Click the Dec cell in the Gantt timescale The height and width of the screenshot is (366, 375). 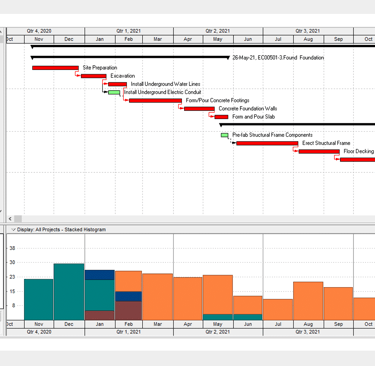(69, 39)
